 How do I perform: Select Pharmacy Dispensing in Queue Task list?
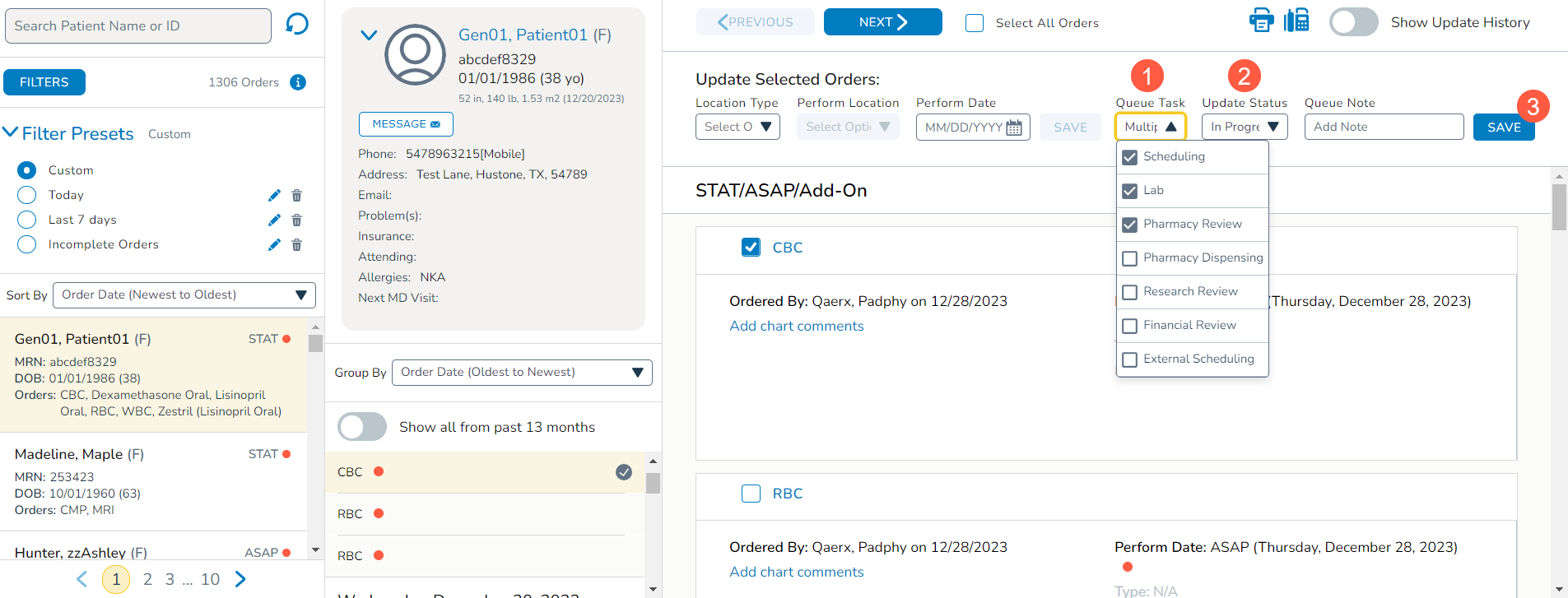pyautogui.click(x=1130, y=258)
